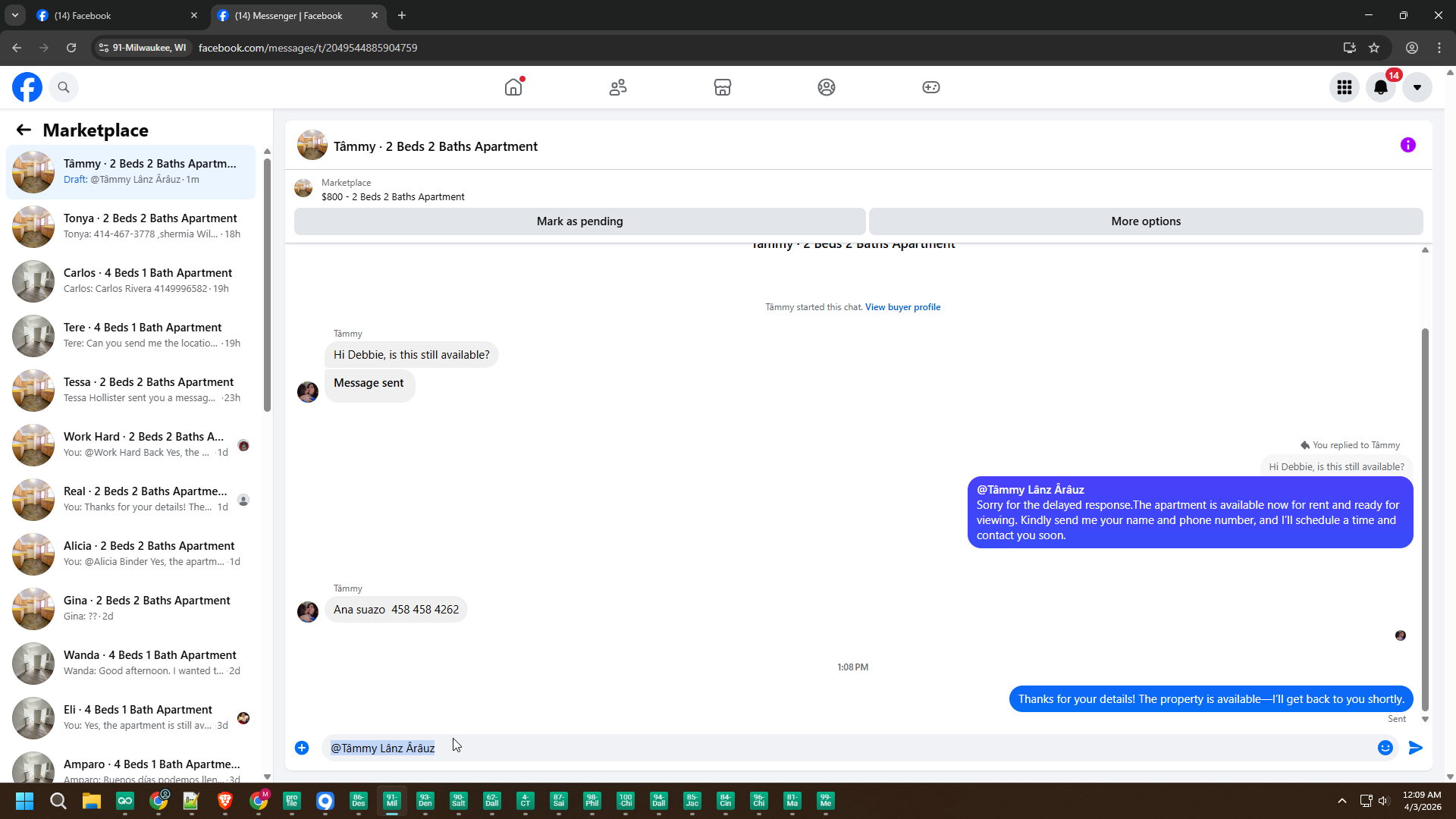This screenshot has height=819, width=1456.
Task: Click the conversation list scrollbar
Action: point(267,284)
